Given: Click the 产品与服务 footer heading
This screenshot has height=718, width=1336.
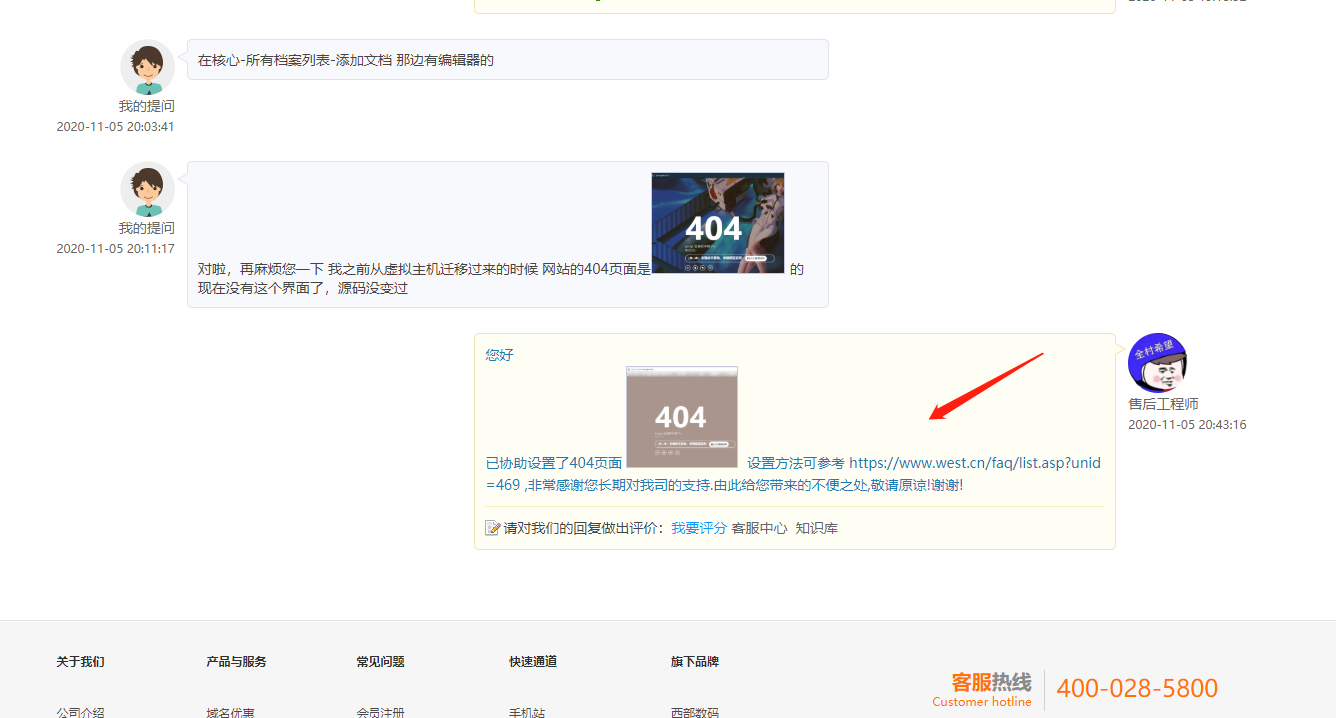Looking at the screenshot, I should pyautogui.click(x=236, y=662).
